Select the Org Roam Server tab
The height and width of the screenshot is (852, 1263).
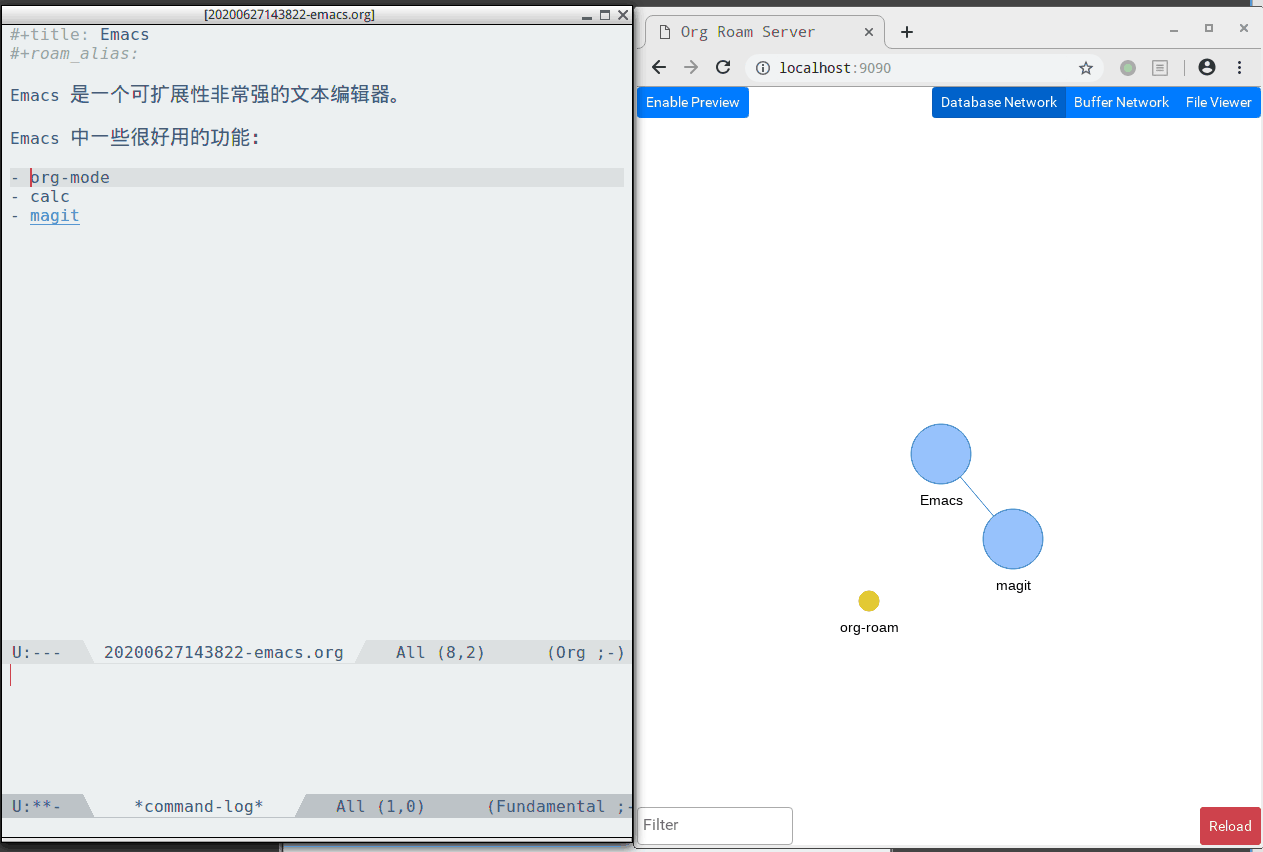764,32
